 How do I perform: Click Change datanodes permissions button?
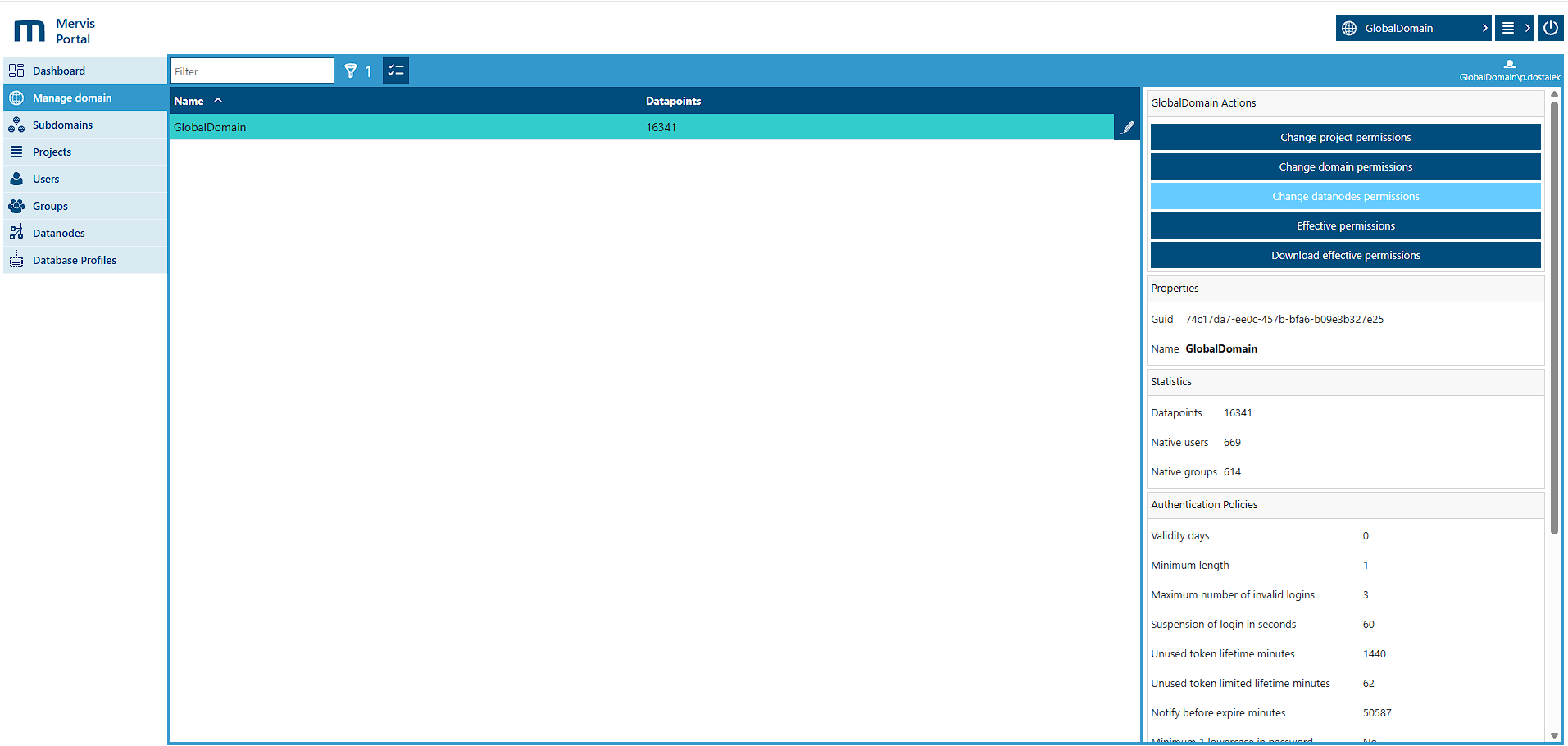(x=1345, y=196)
